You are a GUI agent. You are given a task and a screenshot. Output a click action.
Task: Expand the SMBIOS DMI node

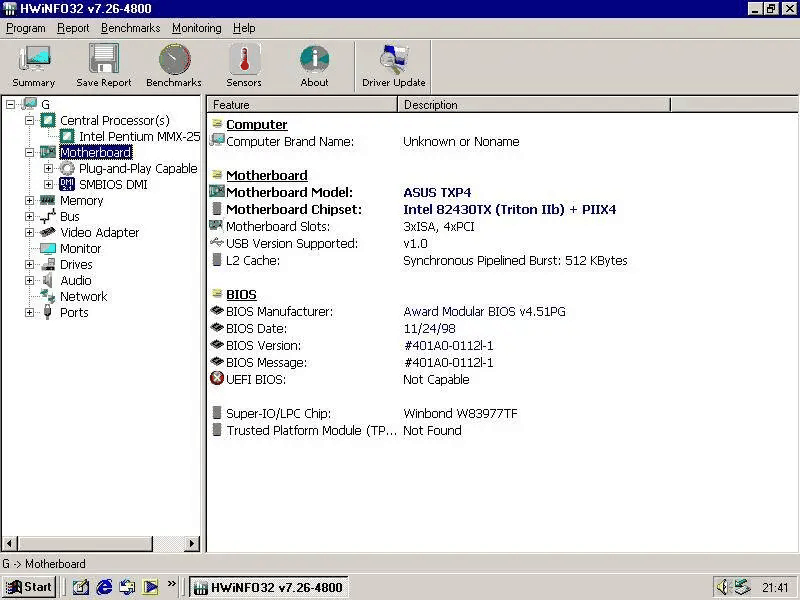coord(49,185)
